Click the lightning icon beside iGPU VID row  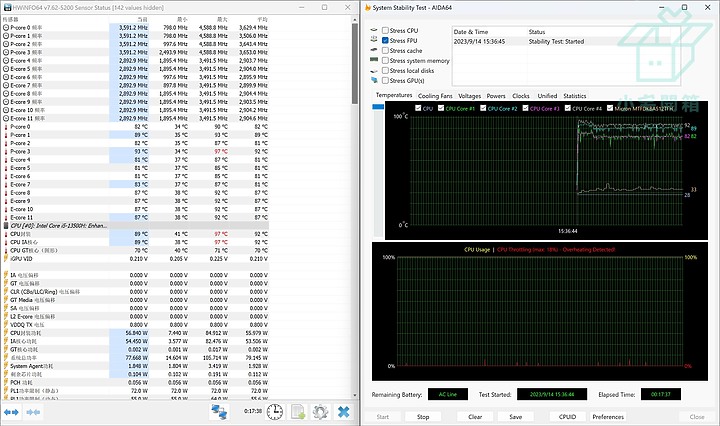pos(6,259)
